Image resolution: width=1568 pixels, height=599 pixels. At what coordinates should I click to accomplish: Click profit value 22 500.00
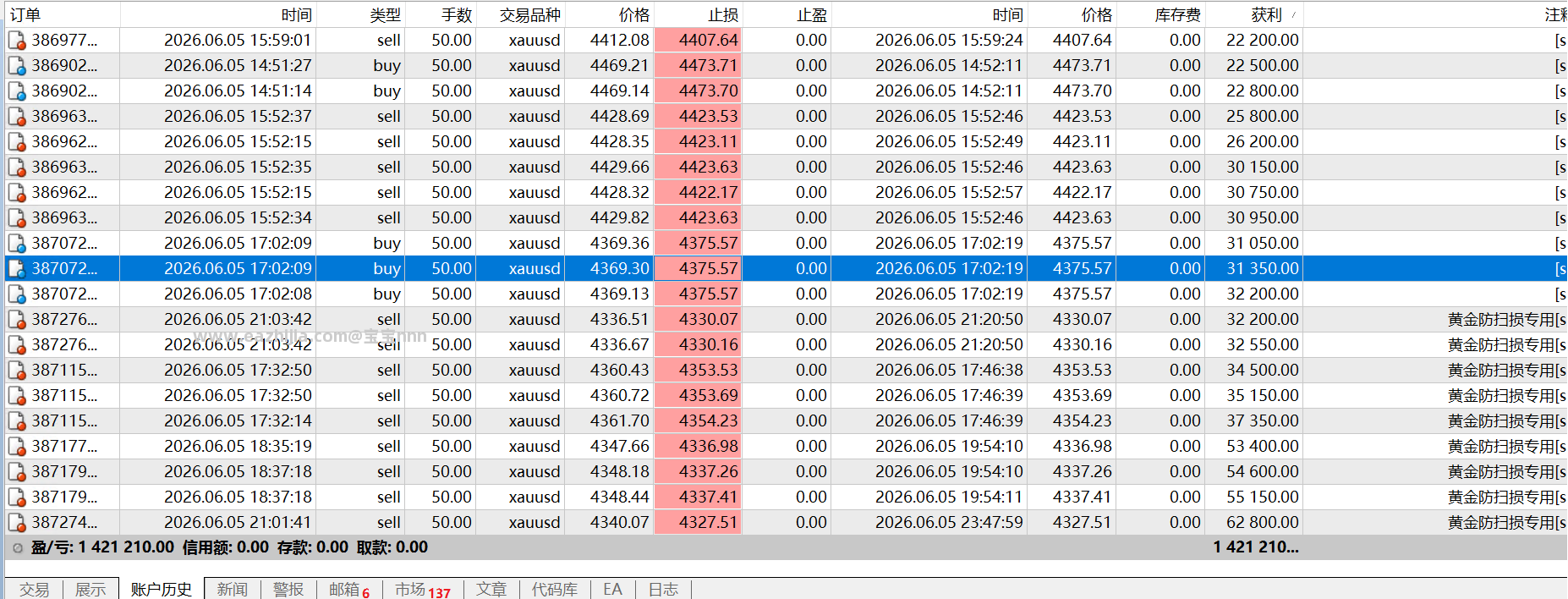coord(1263,66)
